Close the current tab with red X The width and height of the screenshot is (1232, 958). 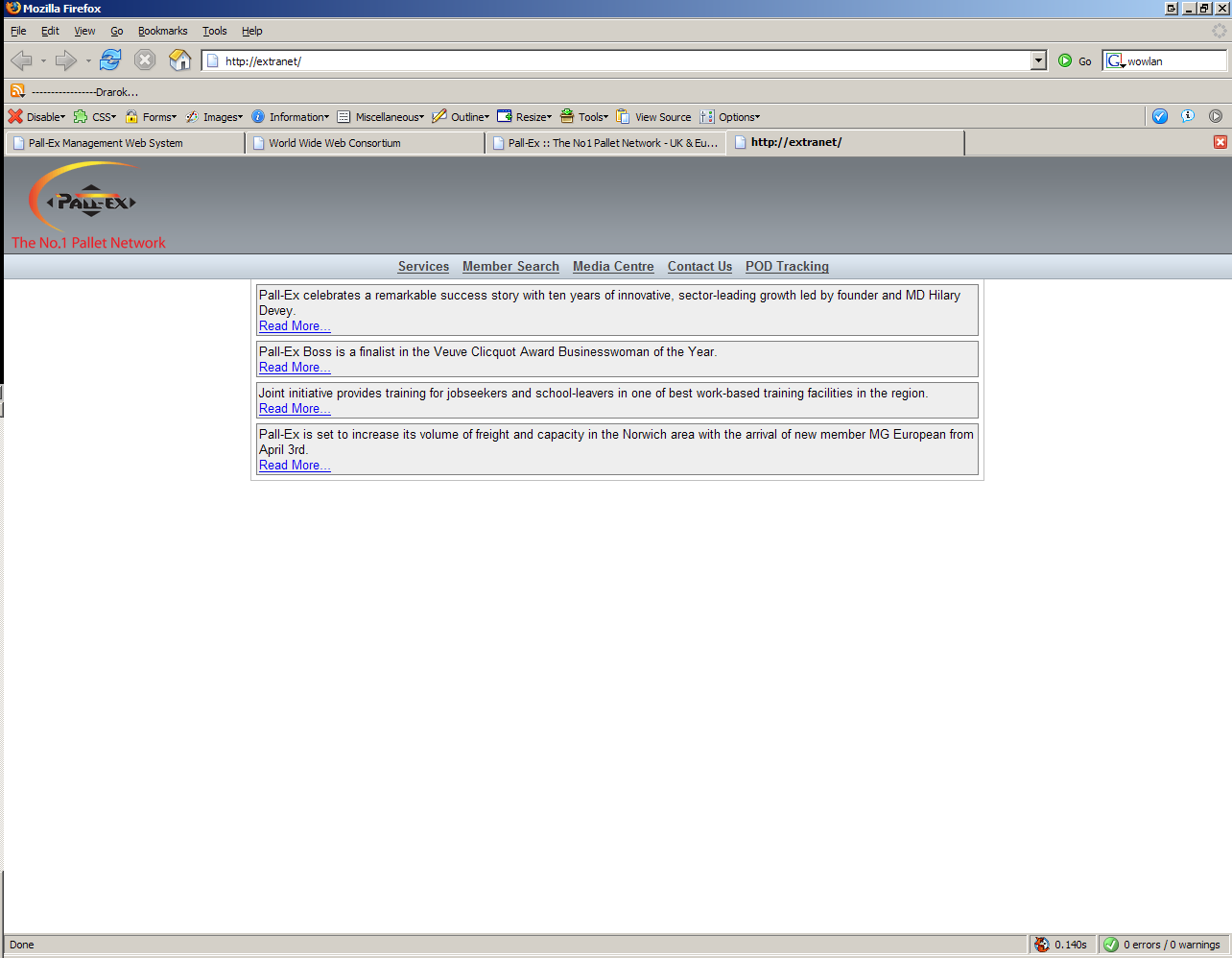[x=1220, y=142]
